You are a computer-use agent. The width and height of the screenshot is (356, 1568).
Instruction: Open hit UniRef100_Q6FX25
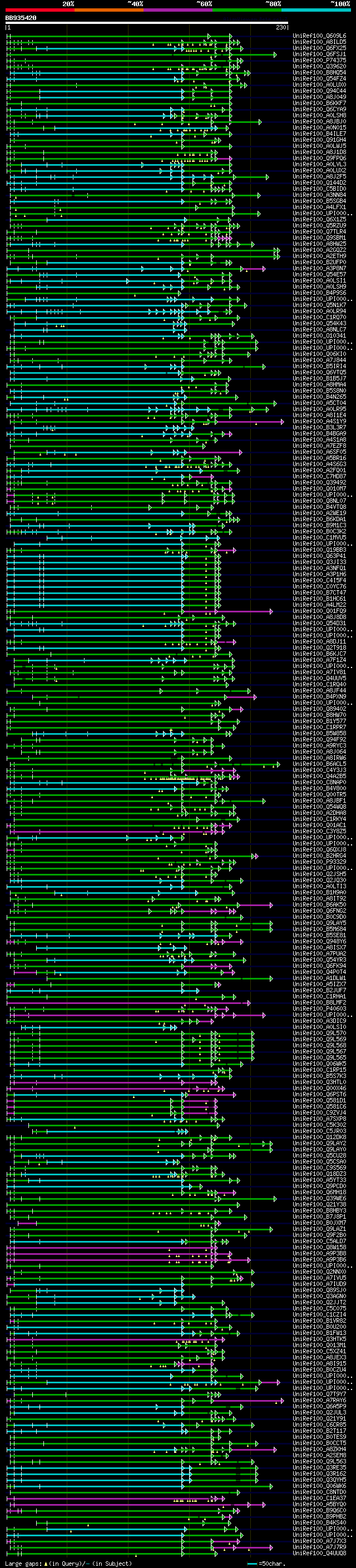tap(319, 48)
